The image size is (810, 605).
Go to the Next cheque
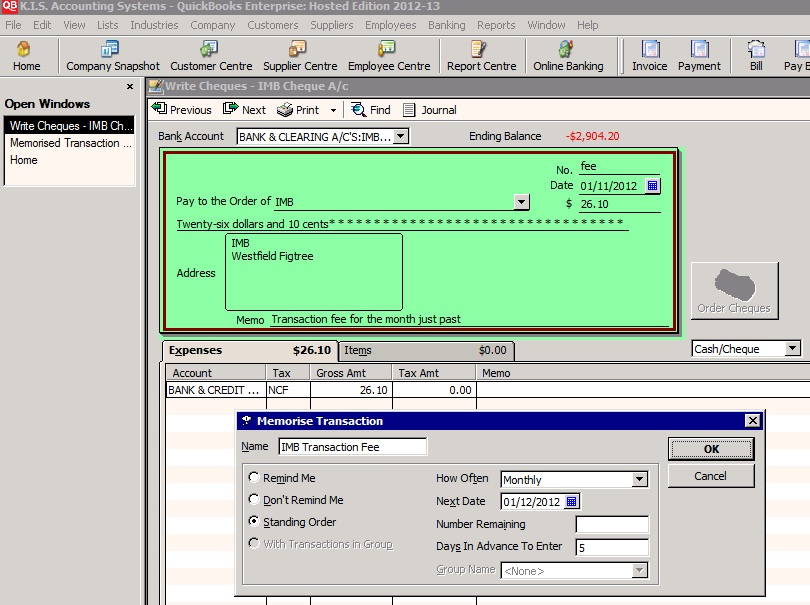[244, 110]
